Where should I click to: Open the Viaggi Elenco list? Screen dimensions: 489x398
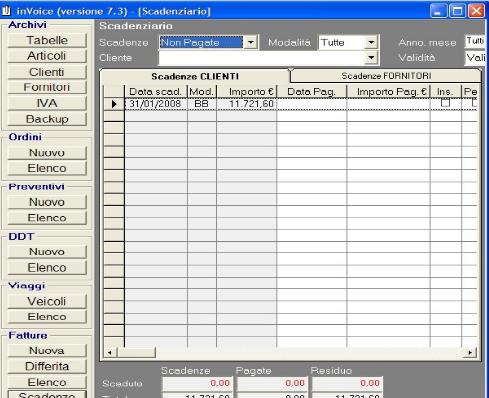click(x=47, y=317)
